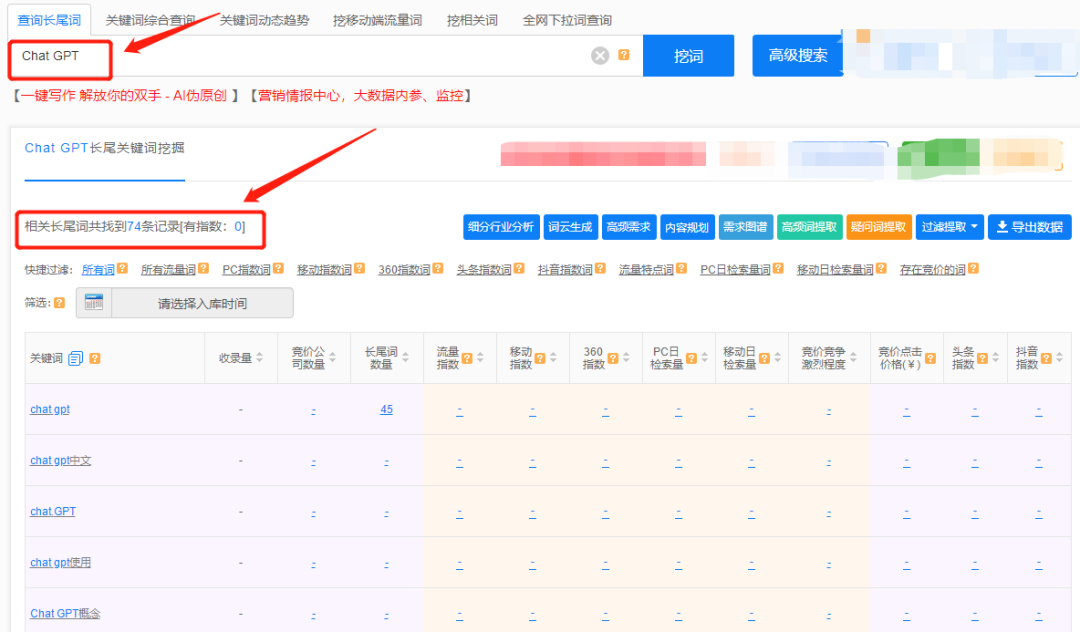Switch to the 挖移动端流量词 tab
The image size is (1080, 632).
(377, 20)
